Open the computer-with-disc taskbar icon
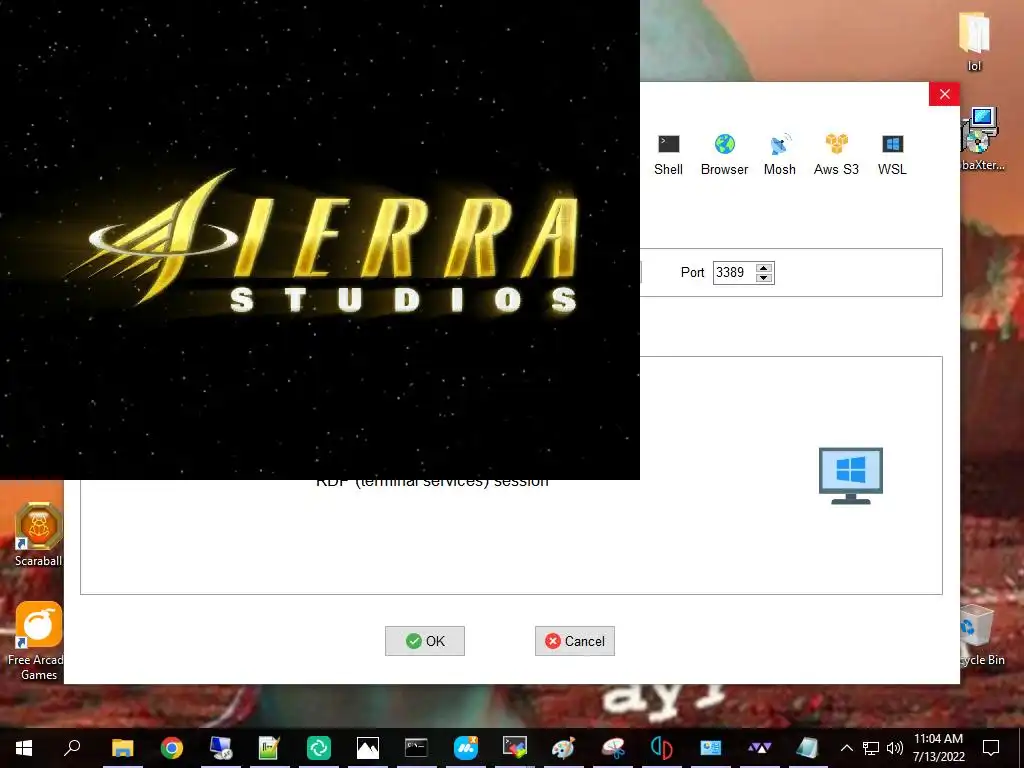This screenshot has height=768, width=1024. 221,748
